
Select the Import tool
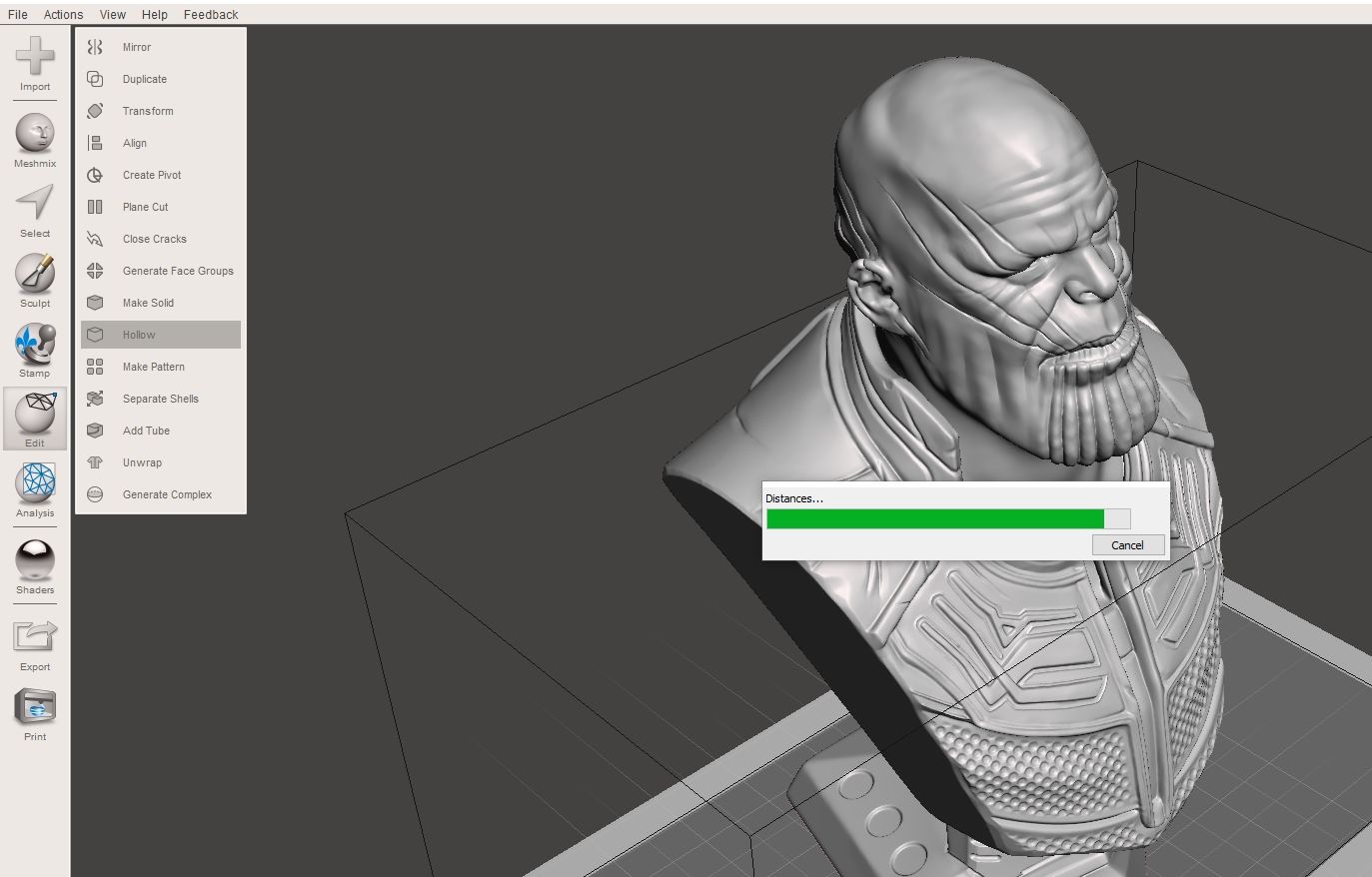click(x=35, y=65)
